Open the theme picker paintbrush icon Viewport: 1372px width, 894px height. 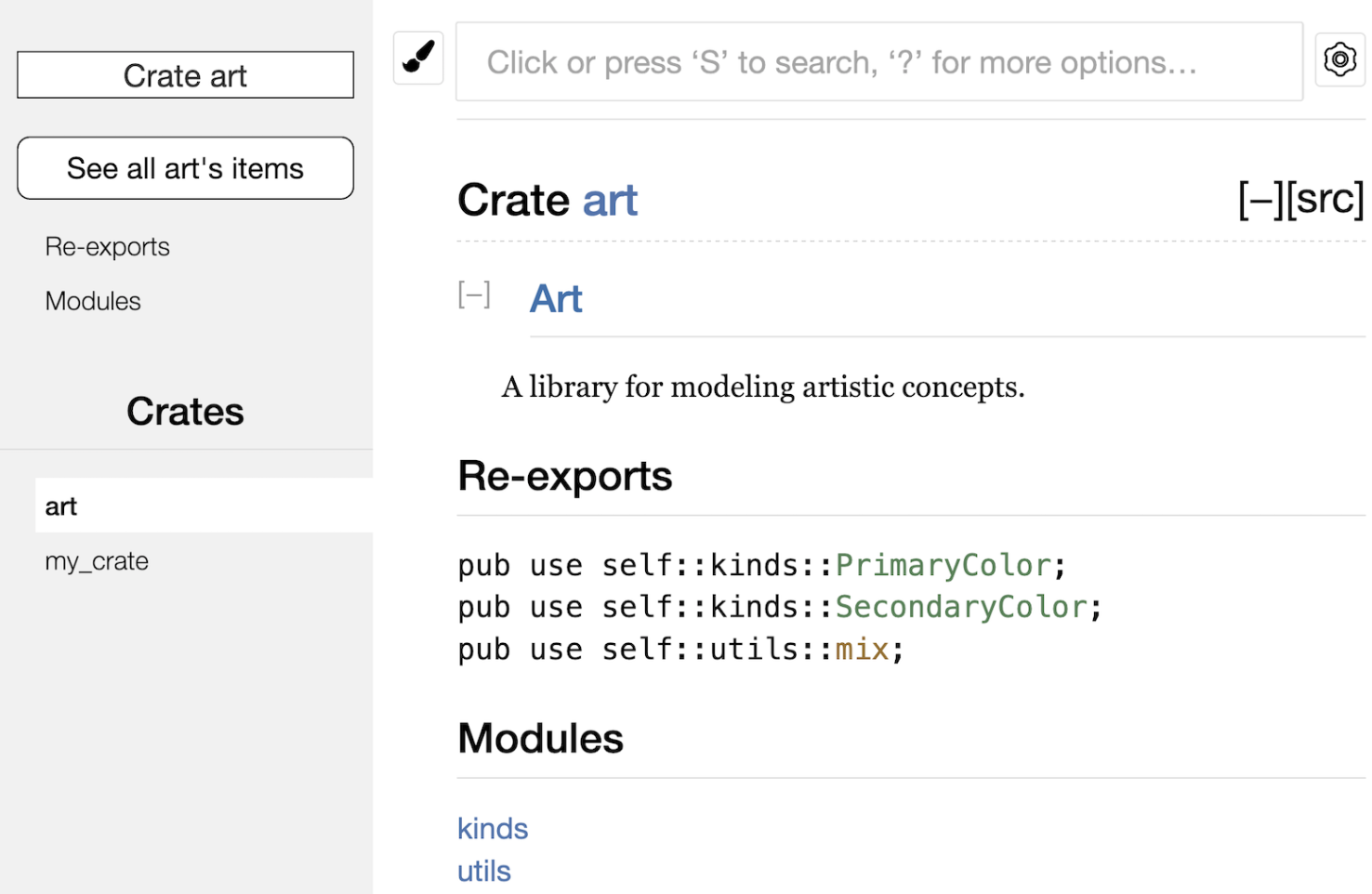(x=418, y=58)
